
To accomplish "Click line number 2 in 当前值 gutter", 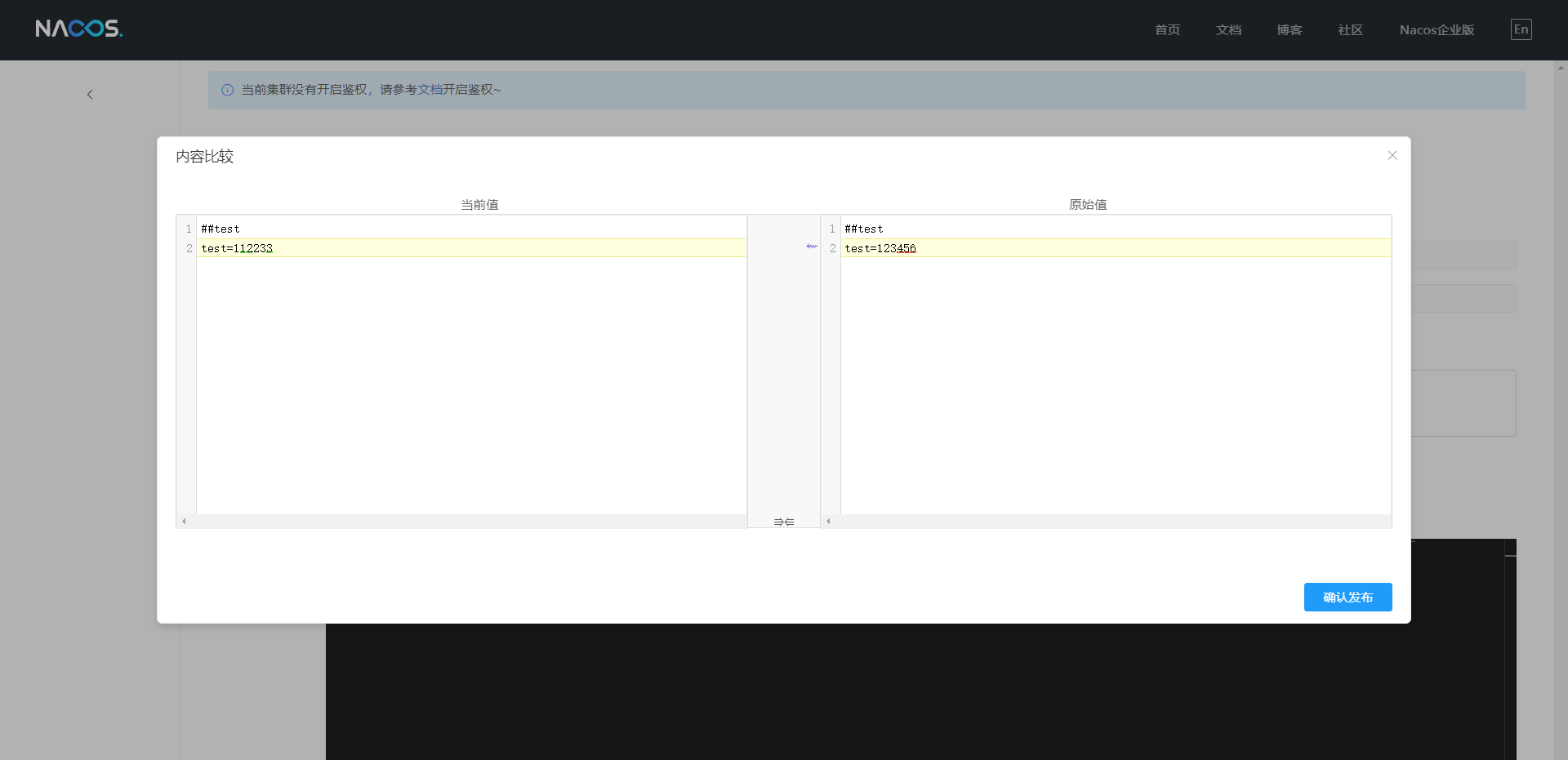I will [189, 248].
